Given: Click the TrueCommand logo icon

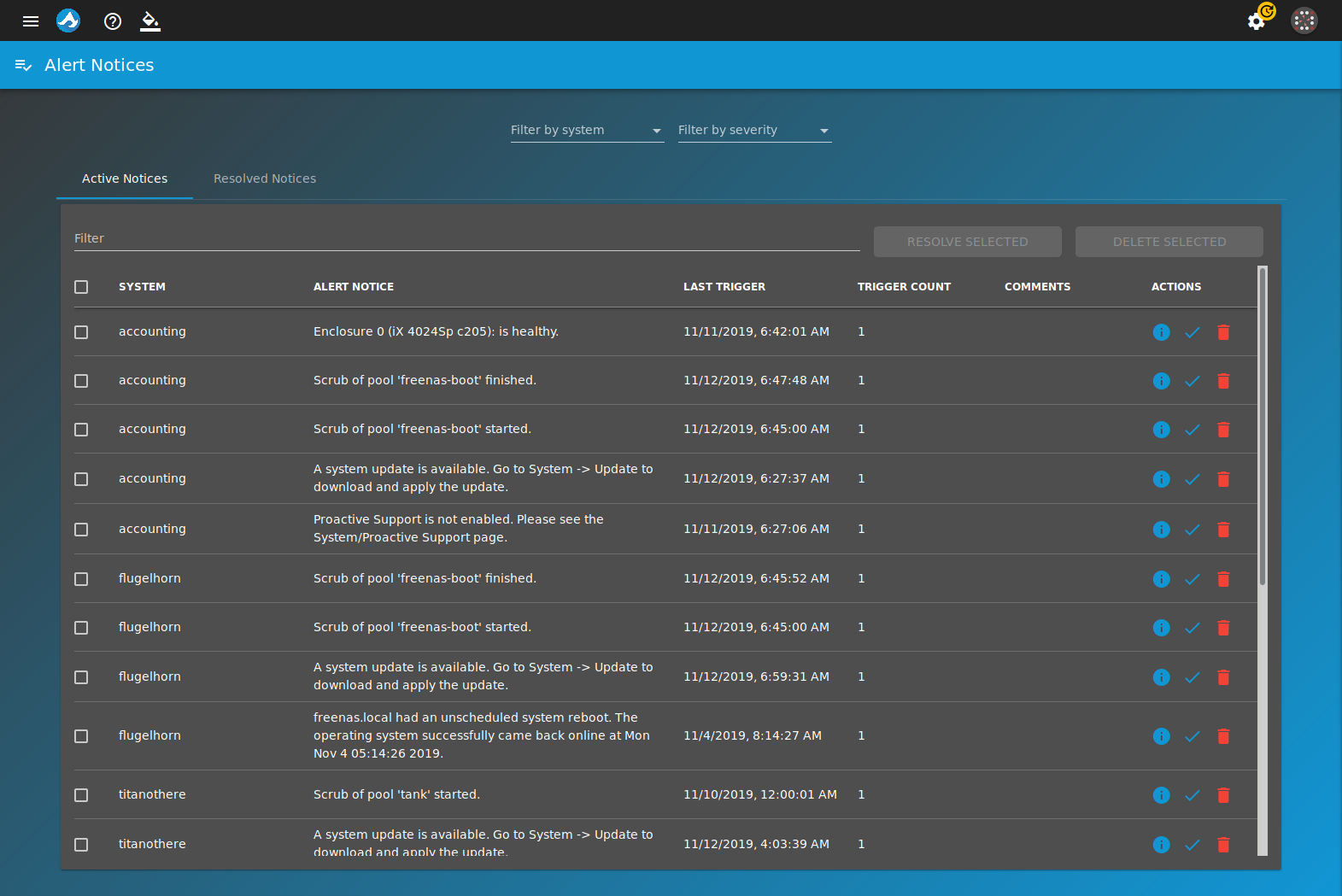Looking at the screenshot, I should [68, 20].
